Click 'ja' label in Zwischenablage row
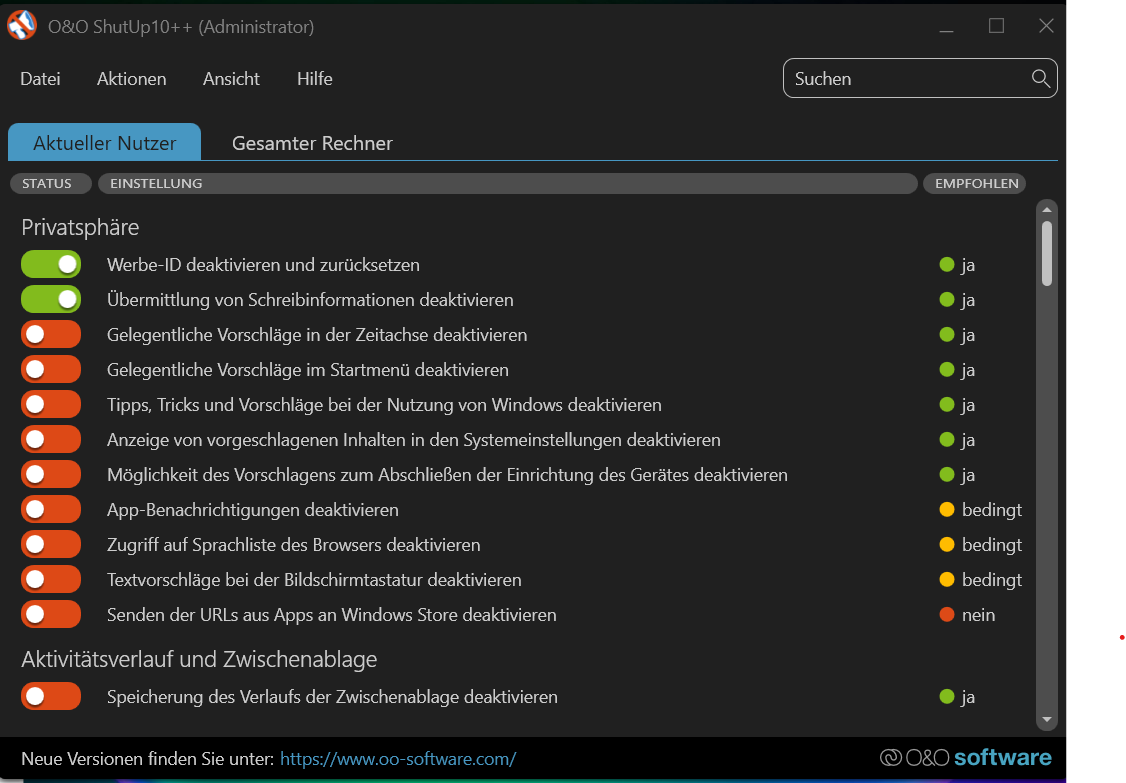This screenshot has width=1126, height=783. [968, 698]
